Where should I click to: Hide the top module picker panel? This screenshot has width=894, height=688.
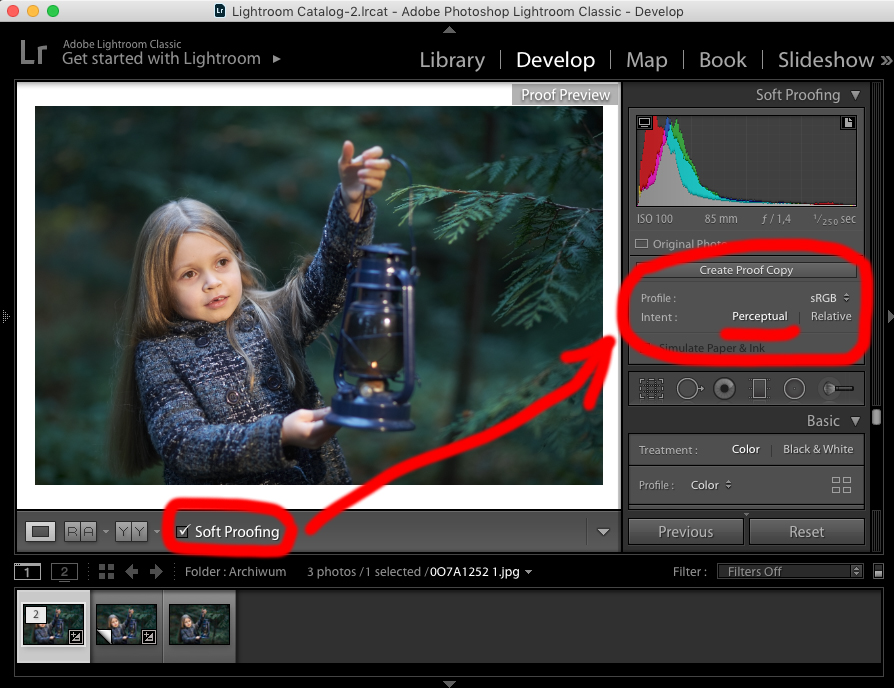[x=449, y=30]
